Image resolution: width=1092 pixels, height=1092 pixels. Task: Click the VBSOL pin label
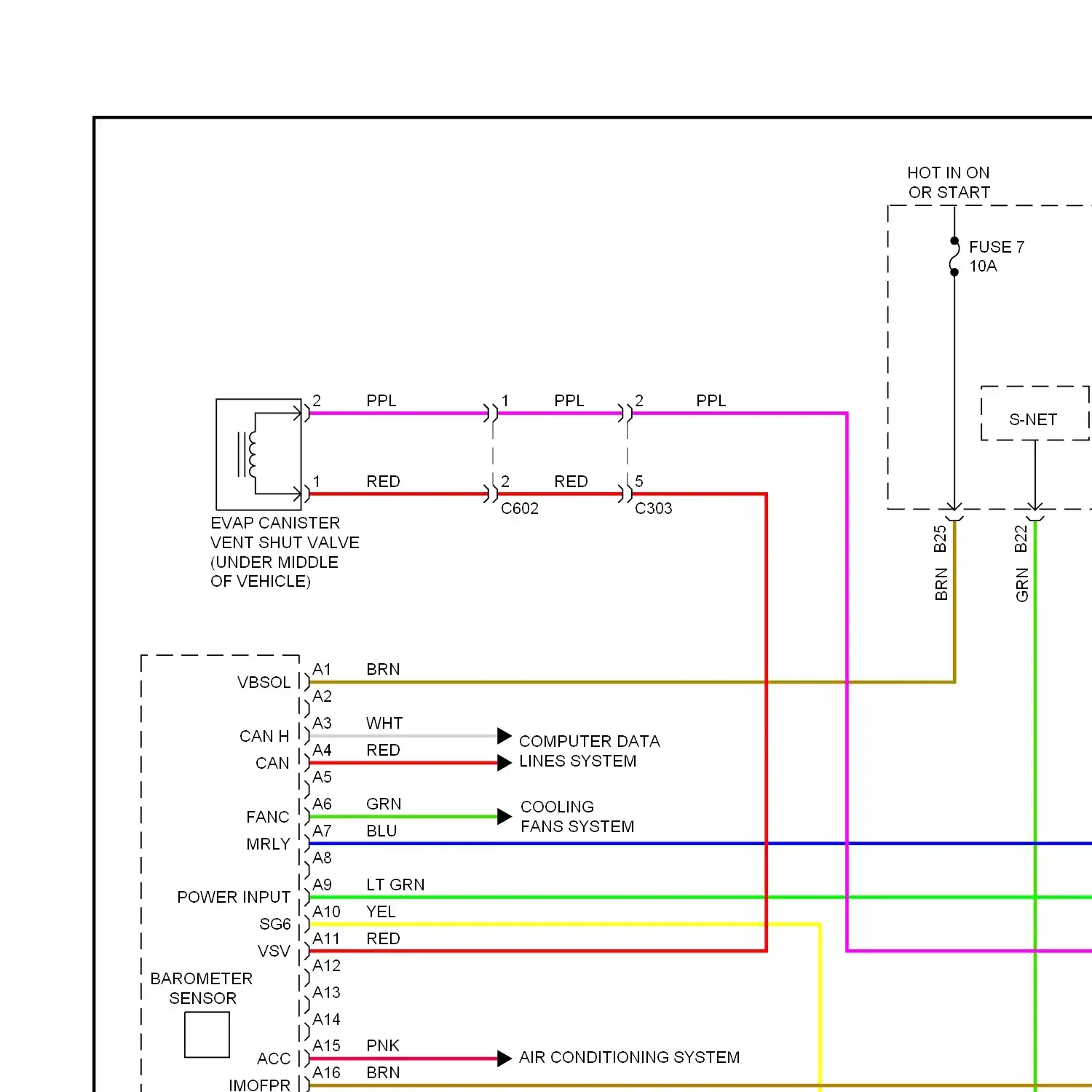click(x=264, y=683)
